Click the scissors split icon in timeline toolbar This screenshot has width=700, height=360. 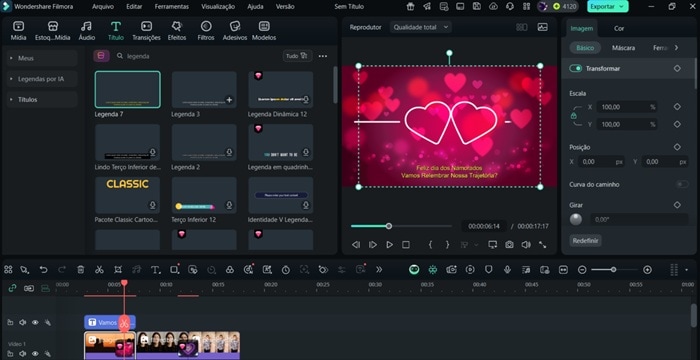[x=99, y=269]
